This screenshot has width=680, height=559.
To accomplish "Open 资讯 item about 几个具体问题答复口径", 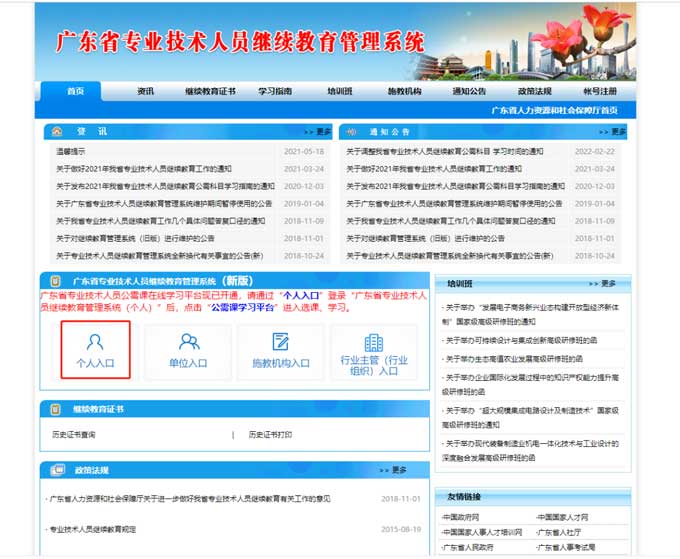I will (x=160, y=221).
